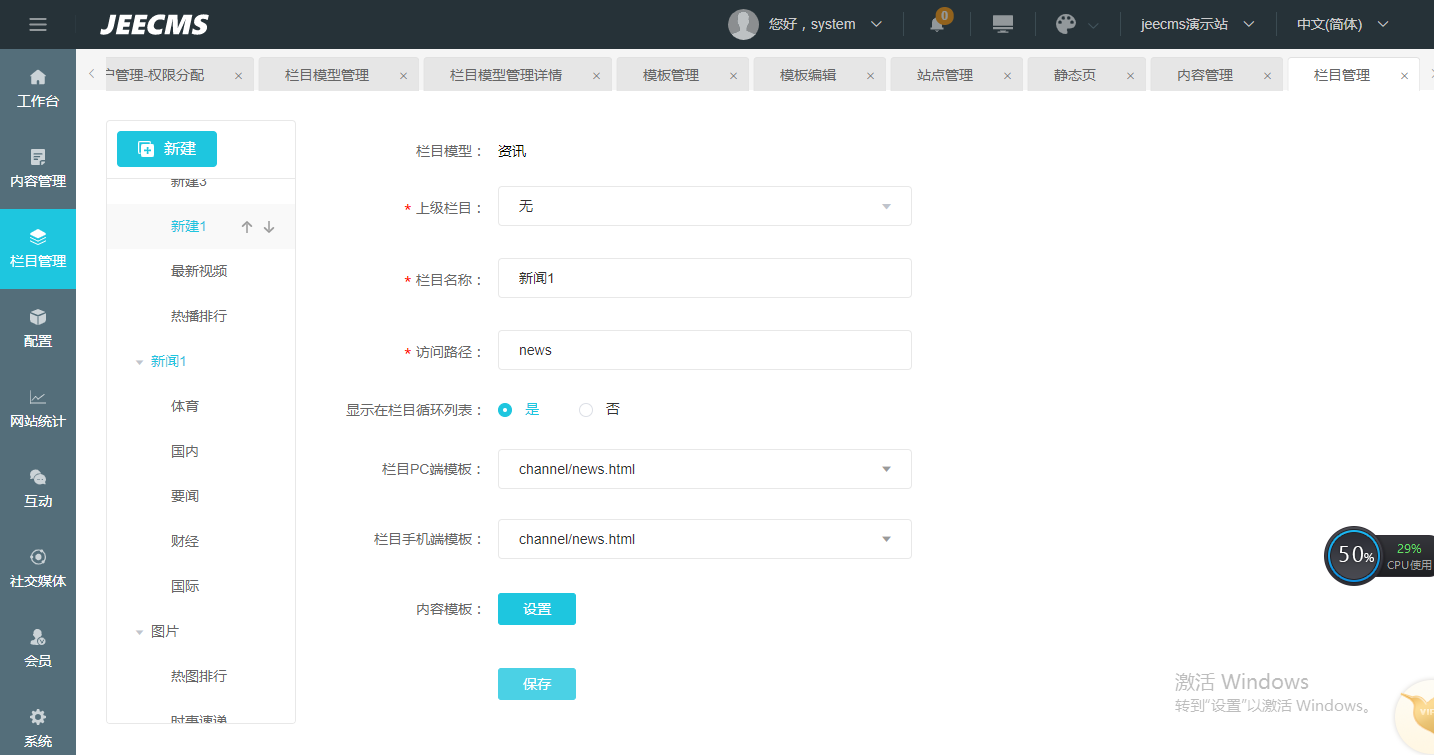Click the 栏目名称 input field
This screenshot has height=755, width=1434.
[x=704, y=278]
